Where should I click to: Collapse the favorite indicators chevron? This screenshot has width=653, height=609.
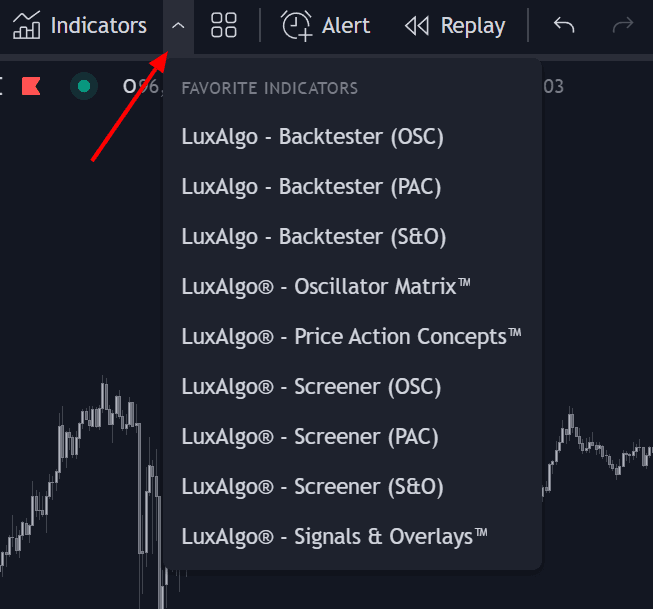[178, 26]
